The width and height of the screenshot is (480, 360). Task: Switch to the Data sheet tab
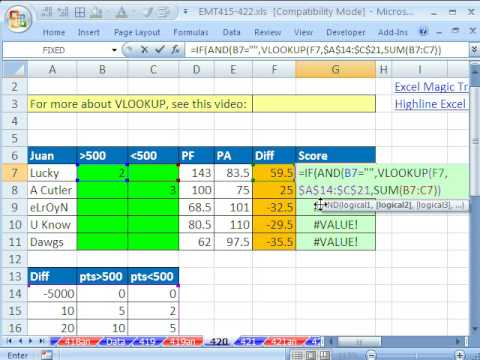click(x=115, y=341)
